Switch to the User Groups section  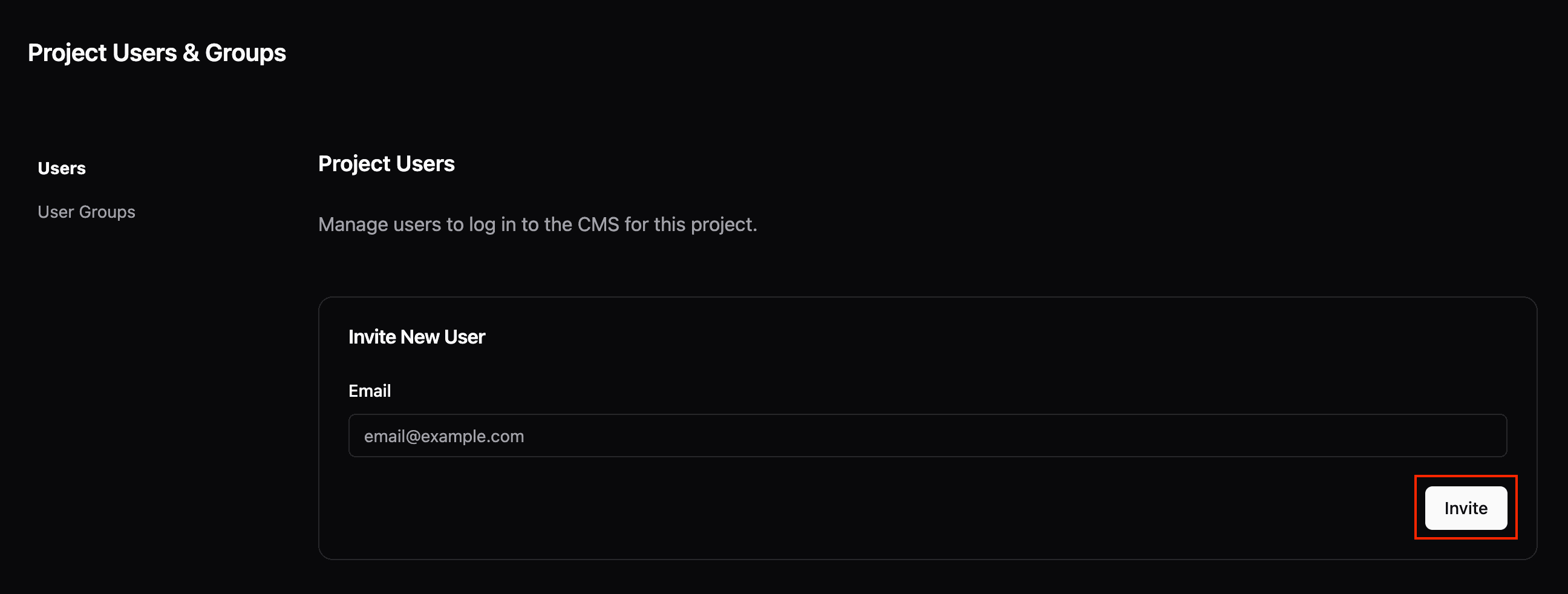pos(87,212)
